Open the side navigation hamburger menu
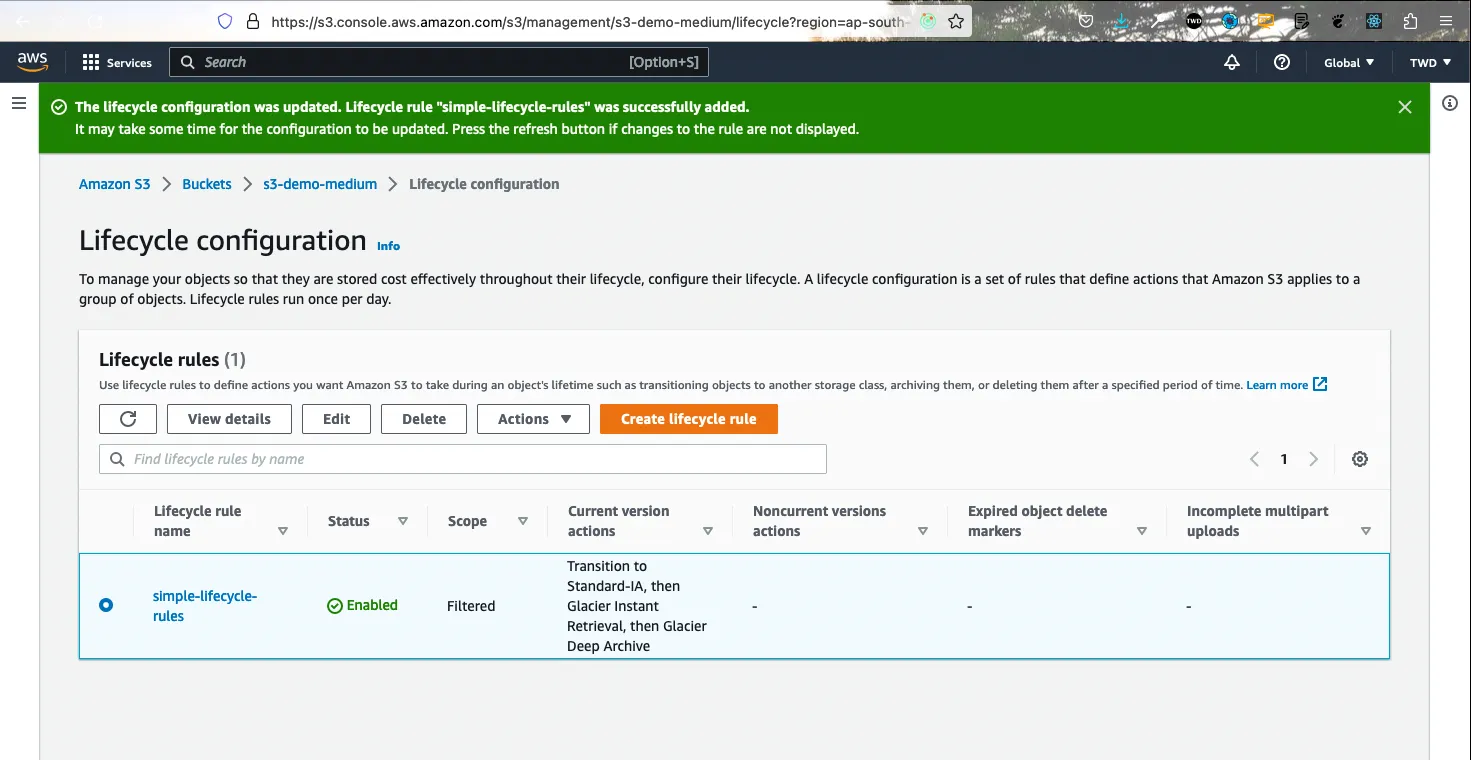 (18, 103)
